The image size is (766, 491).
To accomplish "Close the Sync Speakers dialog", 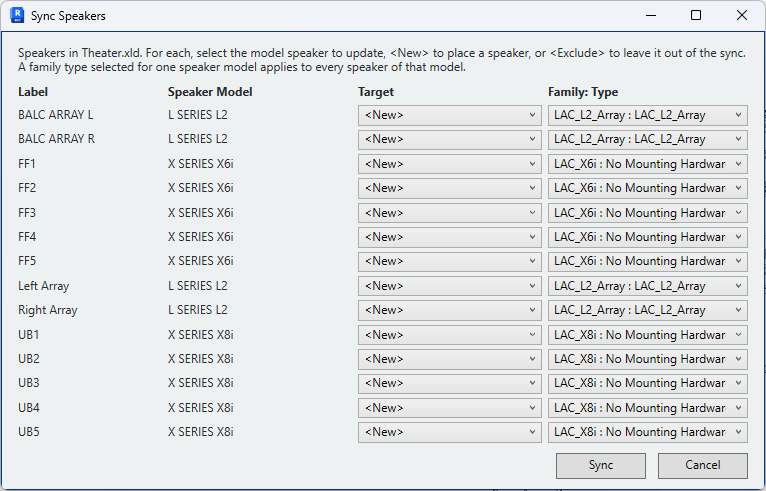I will click(742, 16).
